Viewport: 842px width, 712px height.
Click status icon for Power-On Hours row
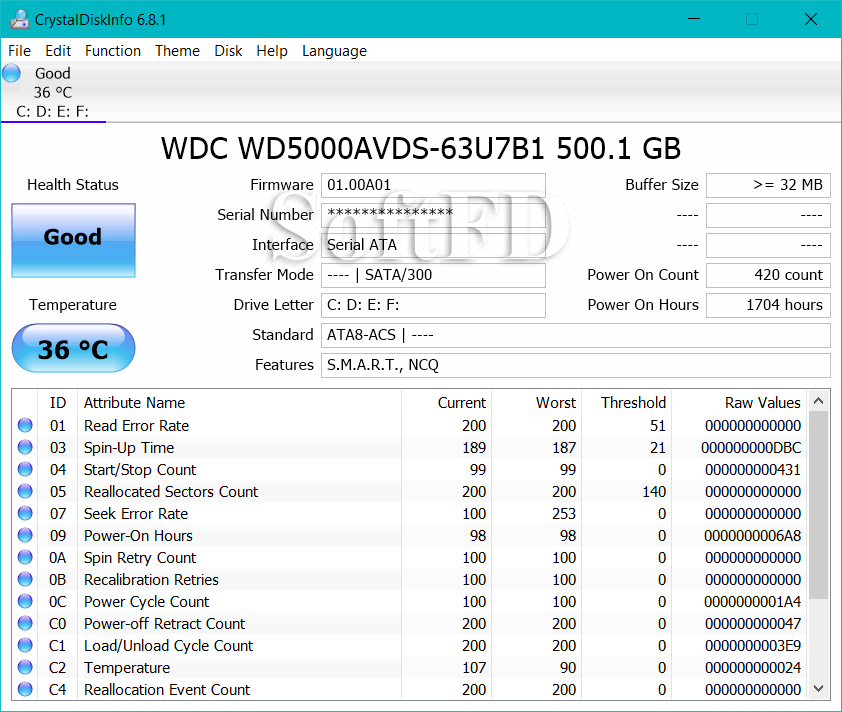coord(25,535)
